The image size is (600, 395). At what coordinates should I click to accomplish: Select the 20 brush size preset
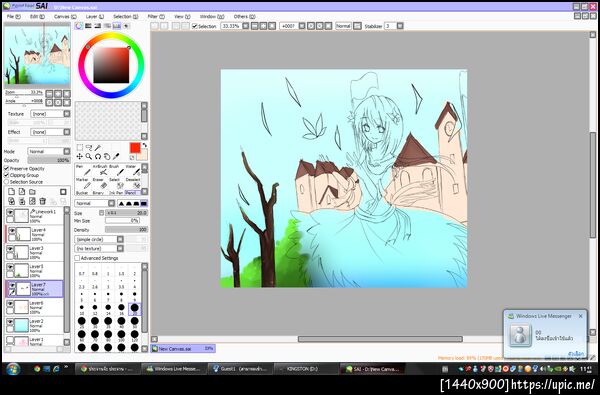[134, 308]
